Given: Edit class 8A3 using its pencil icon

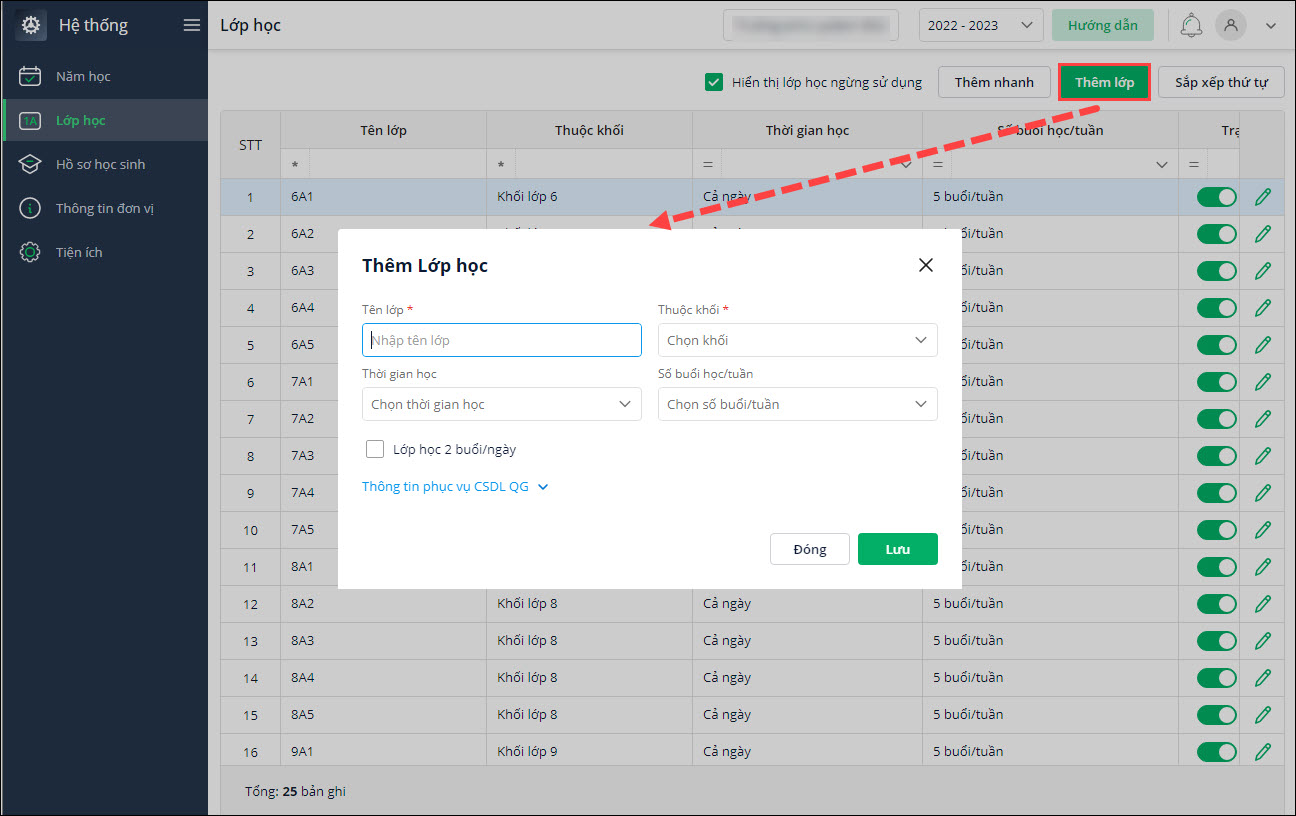Looking at the screenshot, I should (x=1263, y=640).
